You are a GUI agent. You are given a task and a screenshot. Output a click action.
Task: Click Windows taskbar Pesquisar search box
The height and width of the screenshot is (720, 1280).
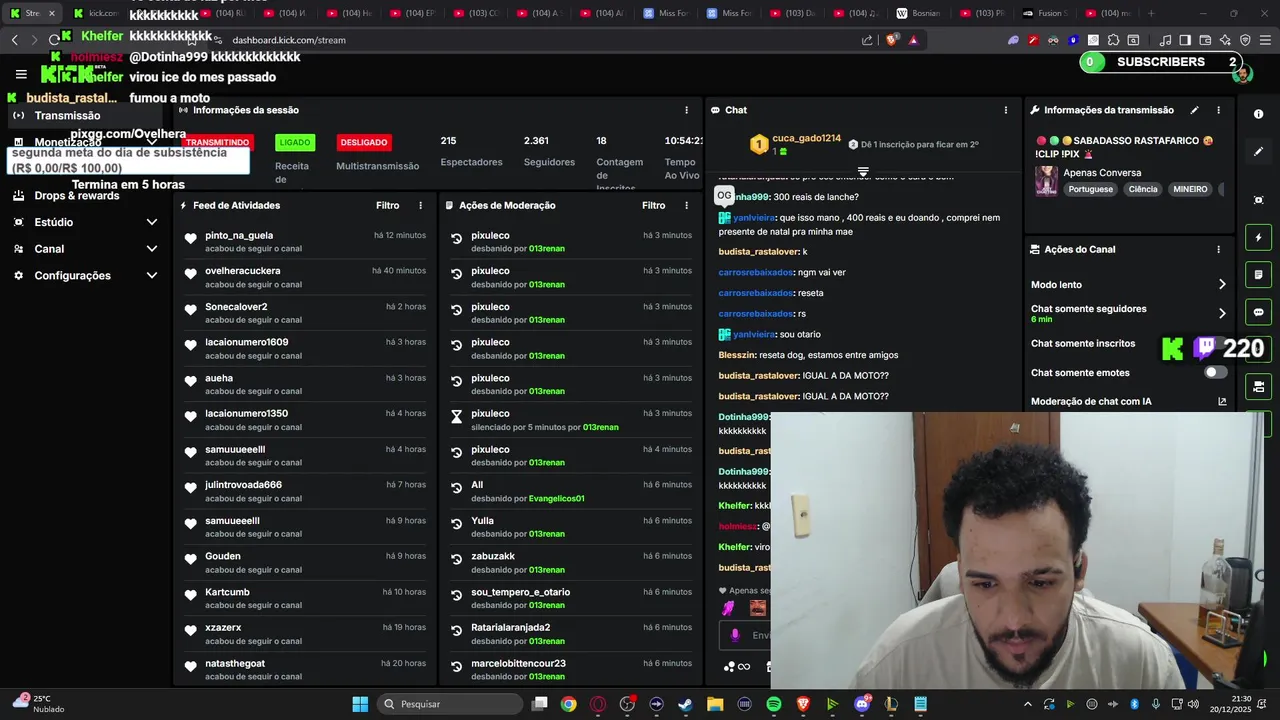(x=450, y=704)
